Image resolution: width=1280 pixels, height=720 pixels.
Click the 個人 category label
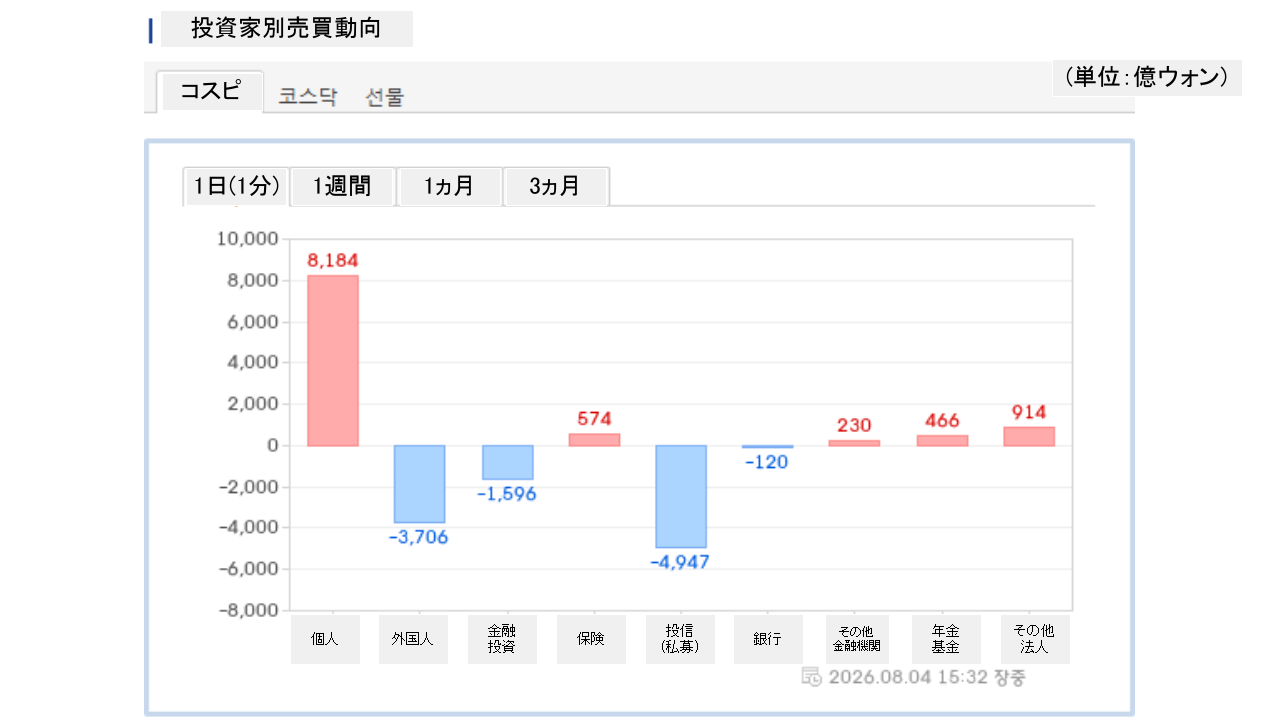325,639
